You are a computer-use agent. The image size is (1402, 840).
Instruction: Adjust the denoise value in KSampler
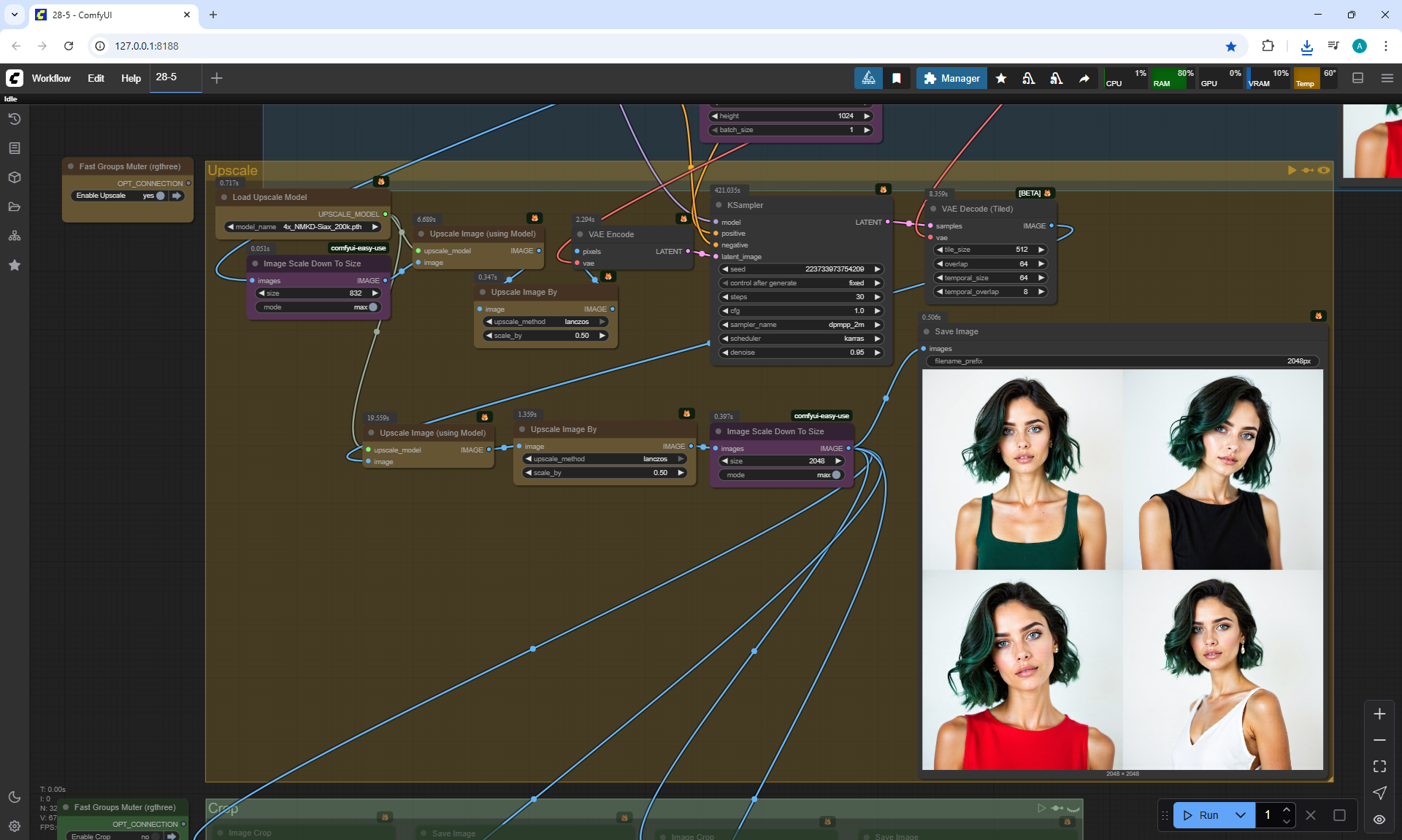point(800,352)
